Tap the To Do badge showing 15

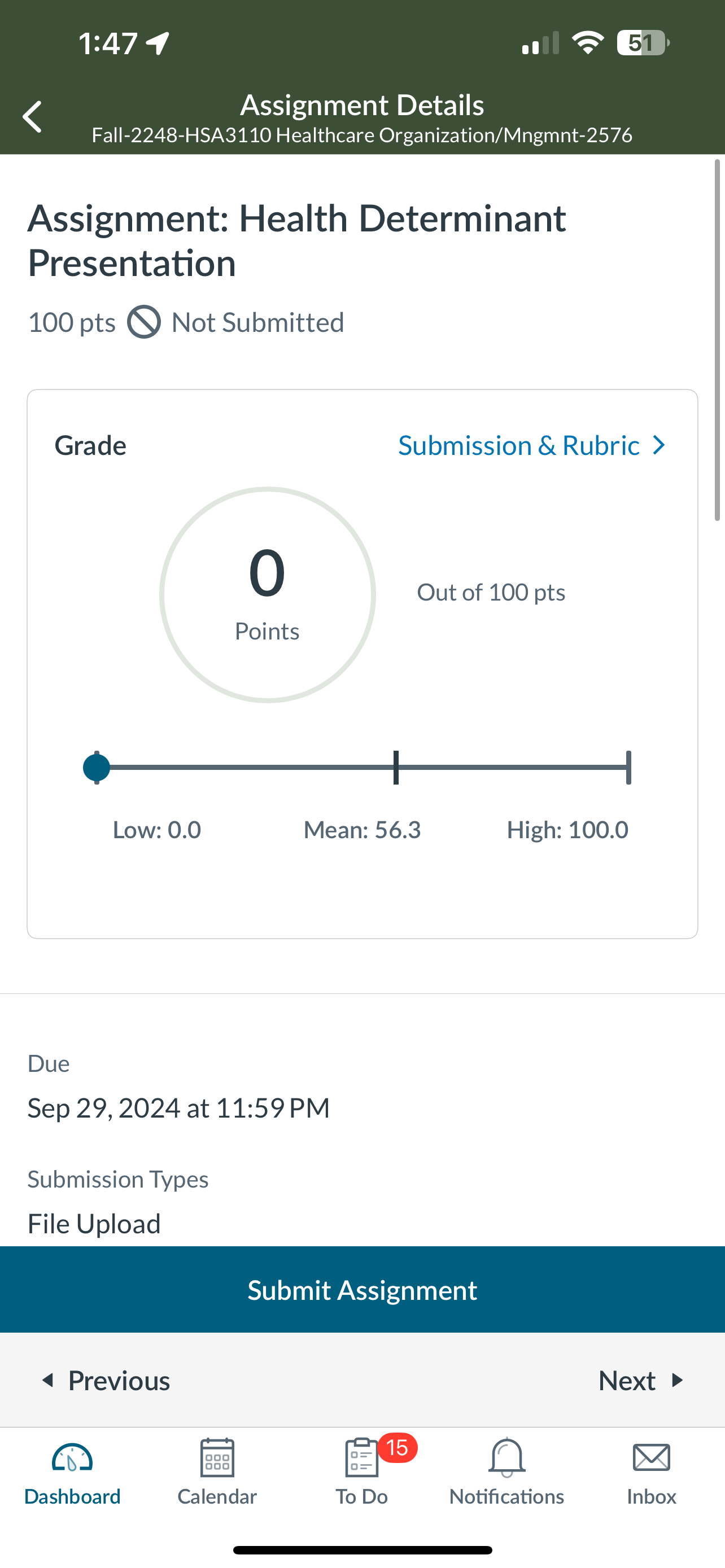click(398, 1447)
